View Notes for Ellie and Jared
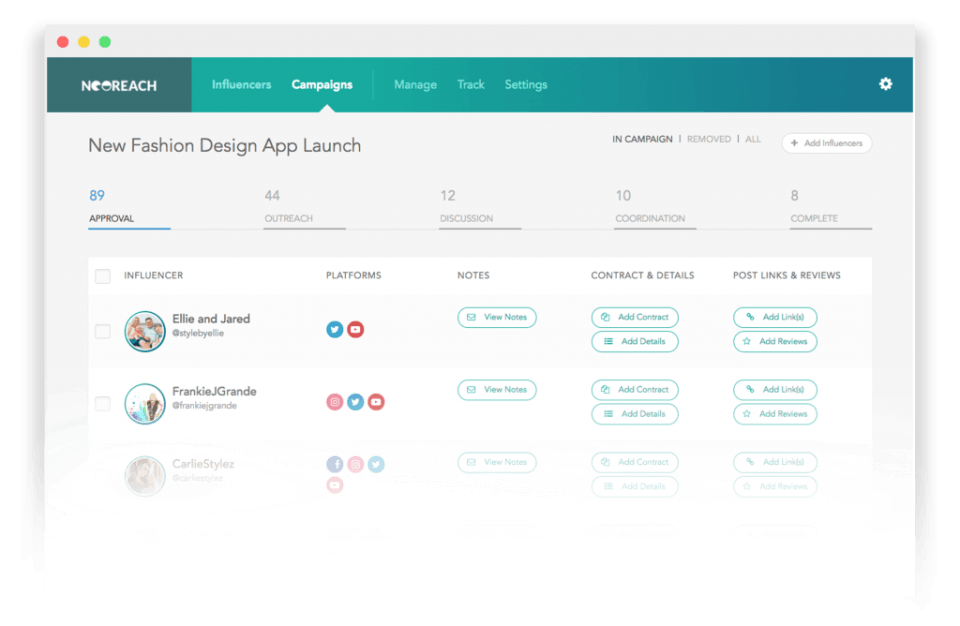The width and height of the screenshot is (960, 626). (x=497, y=317)
